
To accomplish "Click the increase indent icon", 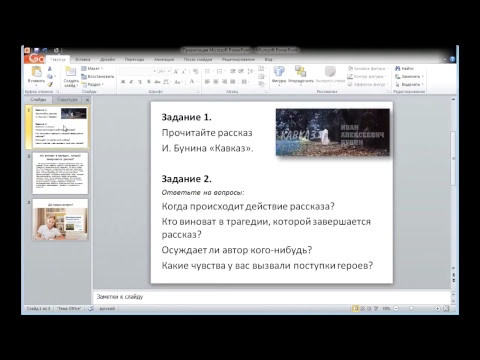I will click(x=241, y=71).
